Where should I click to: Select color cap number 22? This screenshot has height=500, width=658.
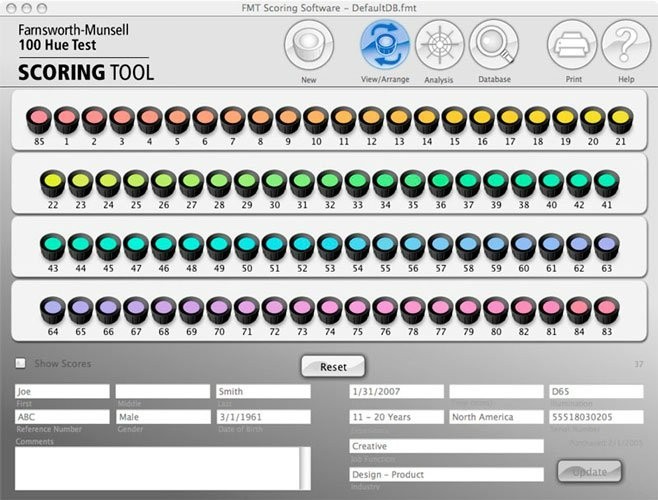pyautogui.click(x=53, y=183)
